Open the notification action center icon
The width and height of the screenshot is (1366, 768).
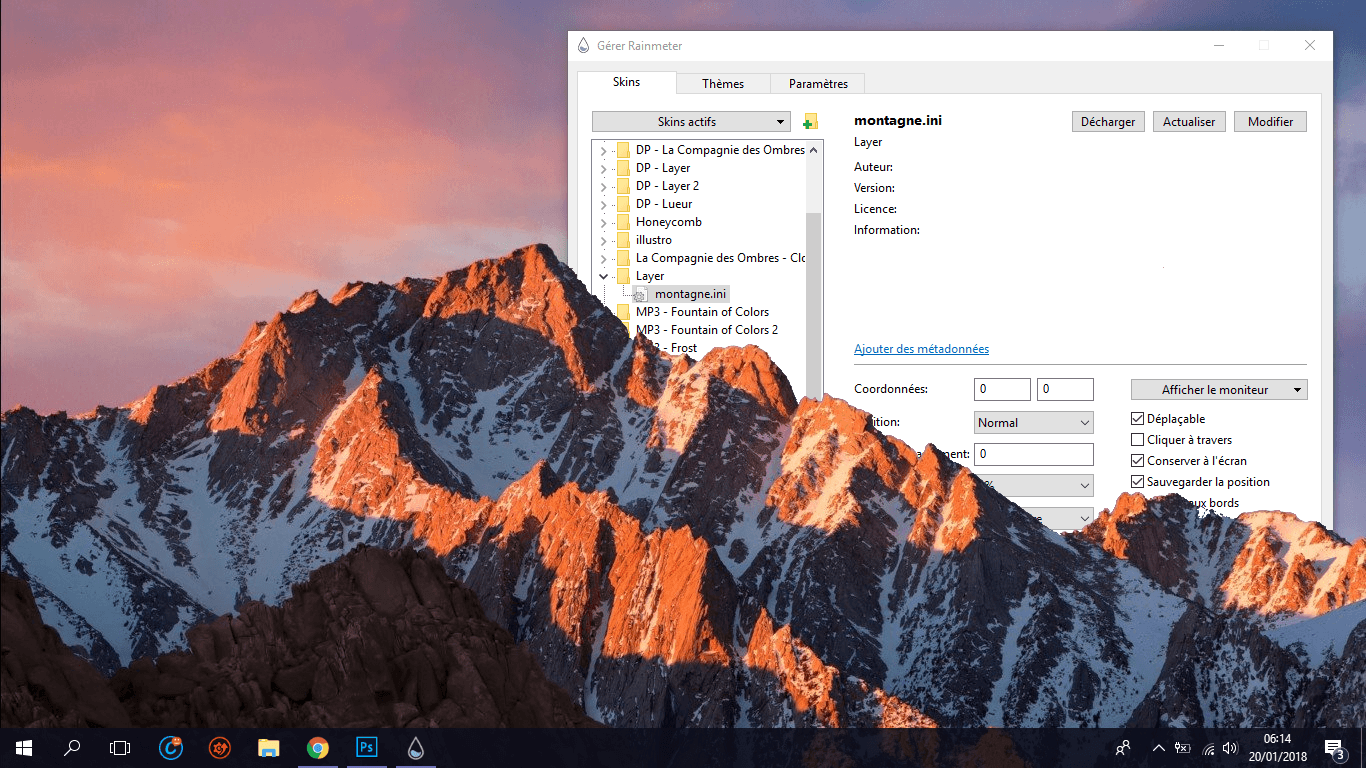(1334, 747)
